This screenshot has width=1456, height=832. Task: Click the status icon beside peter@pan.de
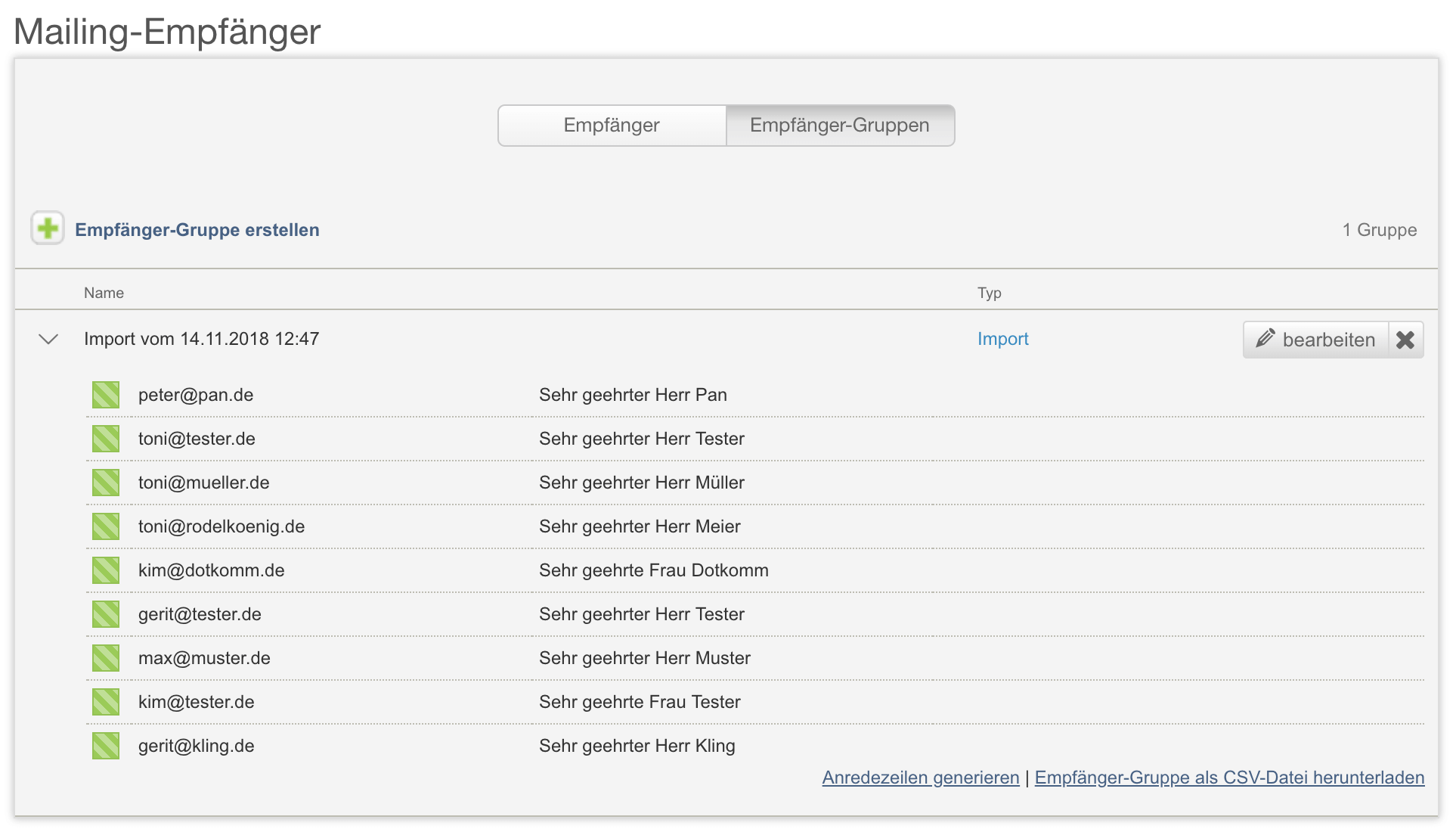click(106, 395)
